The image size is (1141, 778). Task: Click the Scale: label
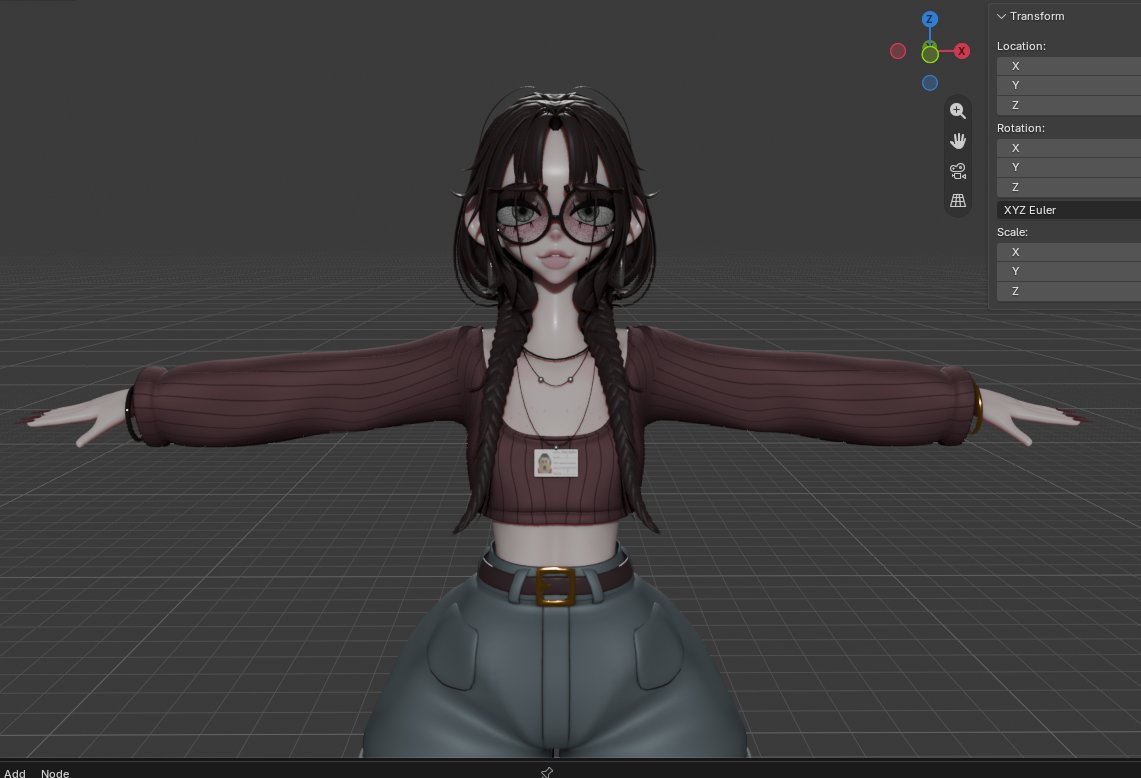point(1012,232)
